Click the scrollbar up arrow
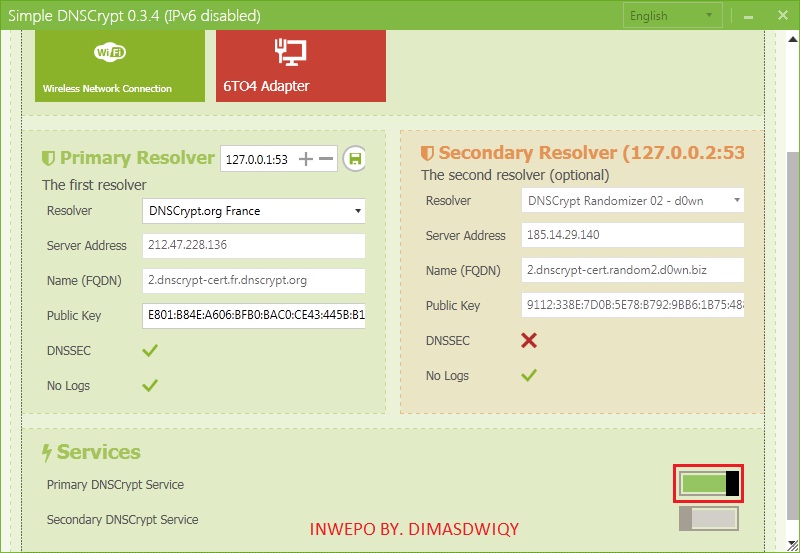800x553 pixels. [x=793, y=39]
